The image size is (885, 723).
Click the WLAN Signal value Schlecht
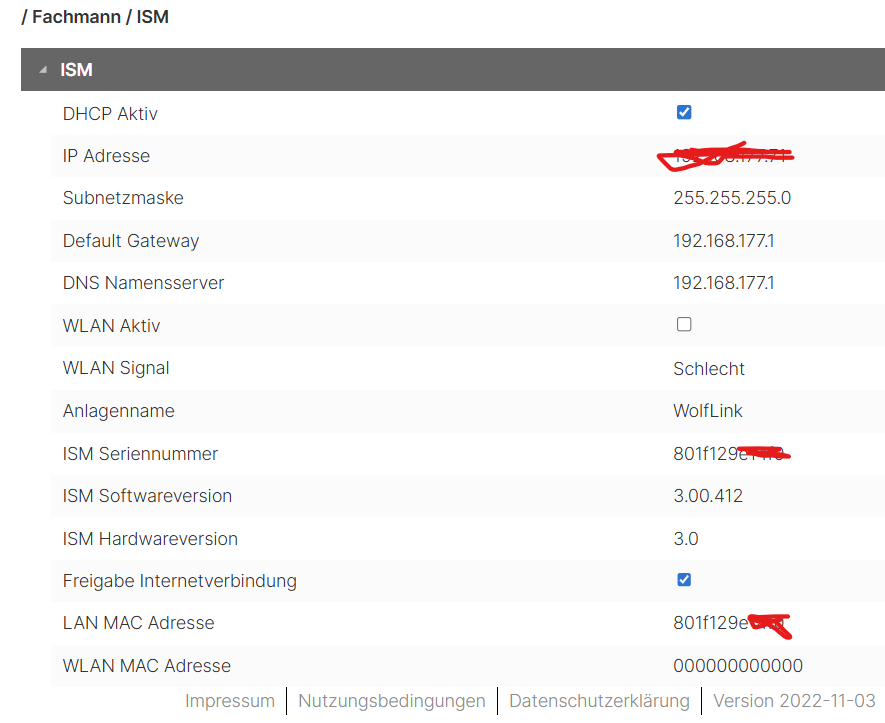pyautogui.click(x=709, y=368)
